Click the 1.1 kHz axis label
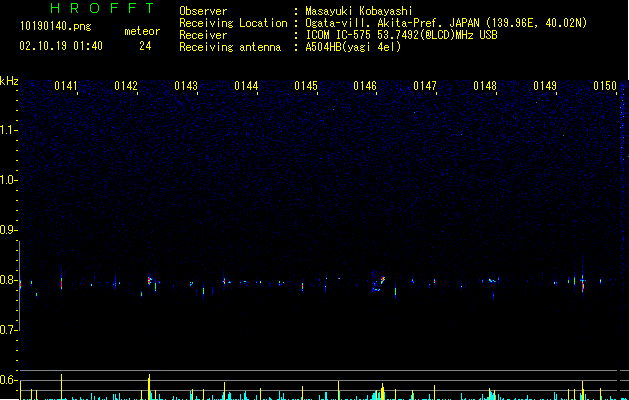Viewport: 629px width, 400px height. coord(8,130)
